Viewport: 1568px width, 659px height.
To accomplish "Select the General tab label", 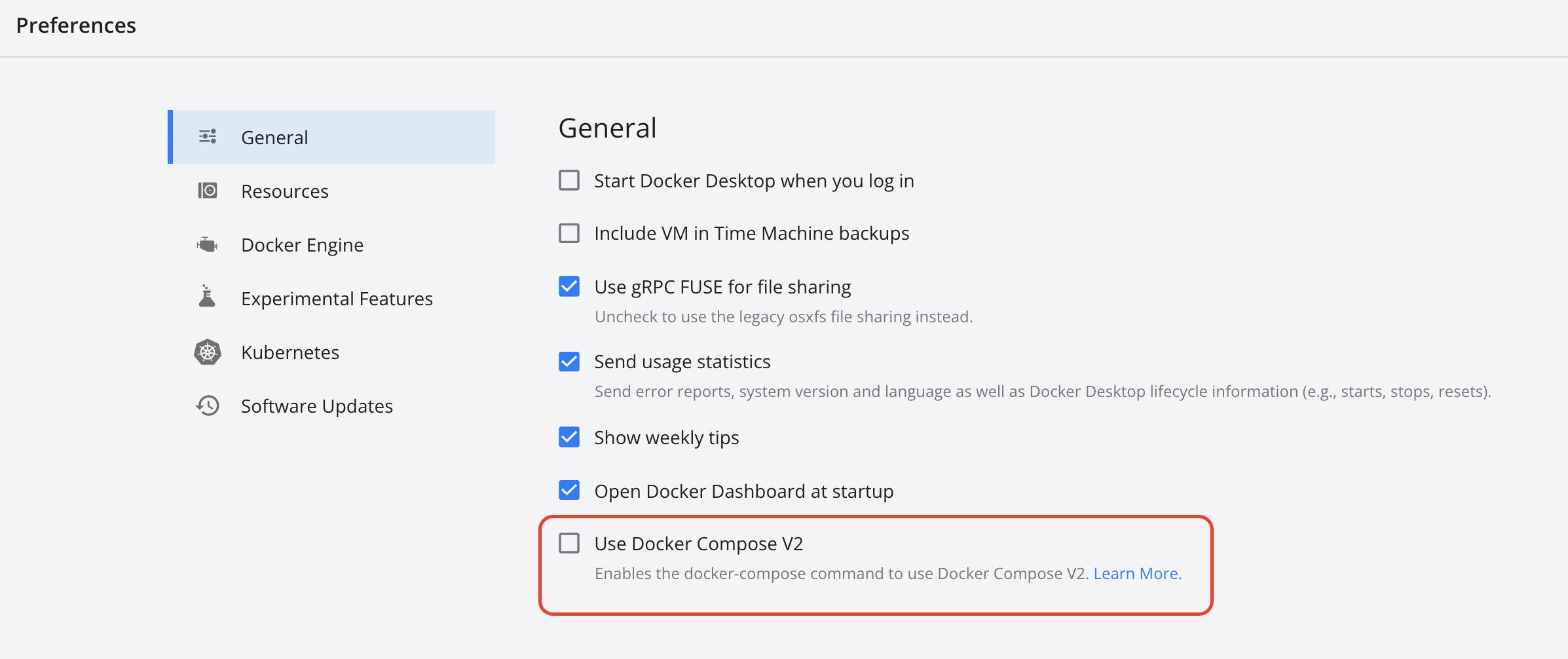I will [x=274, y=138].
